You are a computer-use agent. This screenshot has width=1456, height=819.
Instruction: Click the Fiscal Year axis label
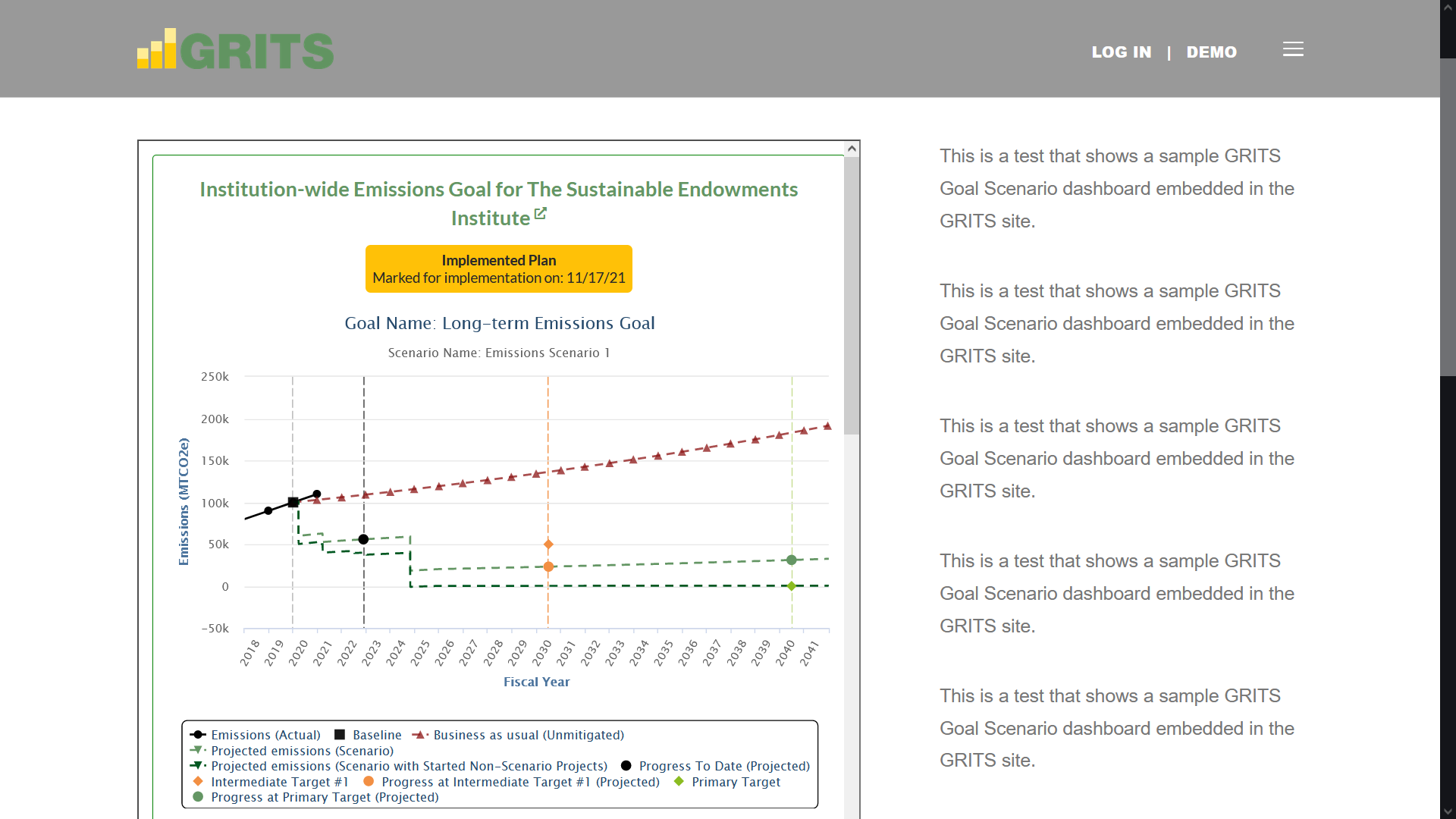[x=537, y=682]
